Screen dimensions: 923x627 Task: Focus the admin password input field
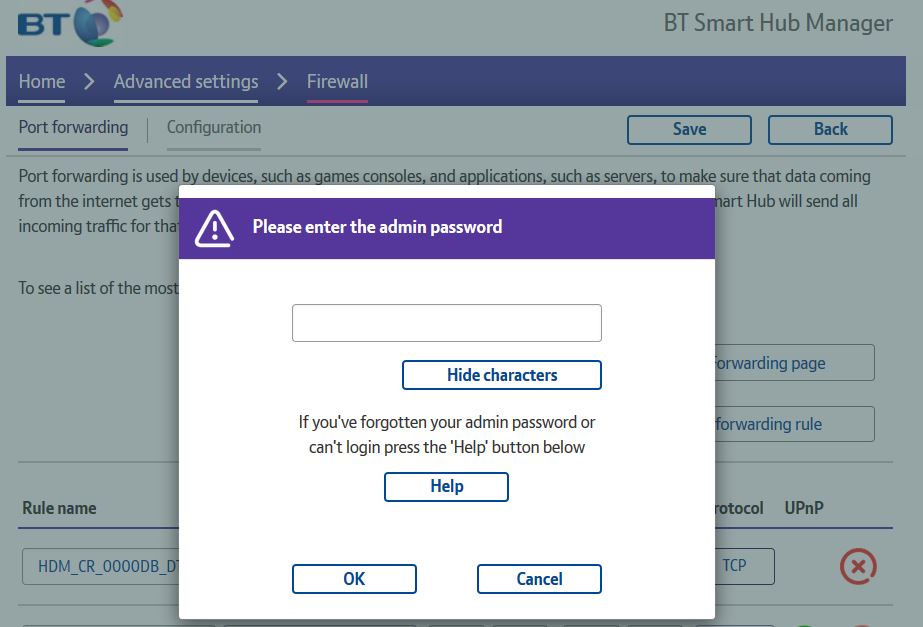[446, 323]
